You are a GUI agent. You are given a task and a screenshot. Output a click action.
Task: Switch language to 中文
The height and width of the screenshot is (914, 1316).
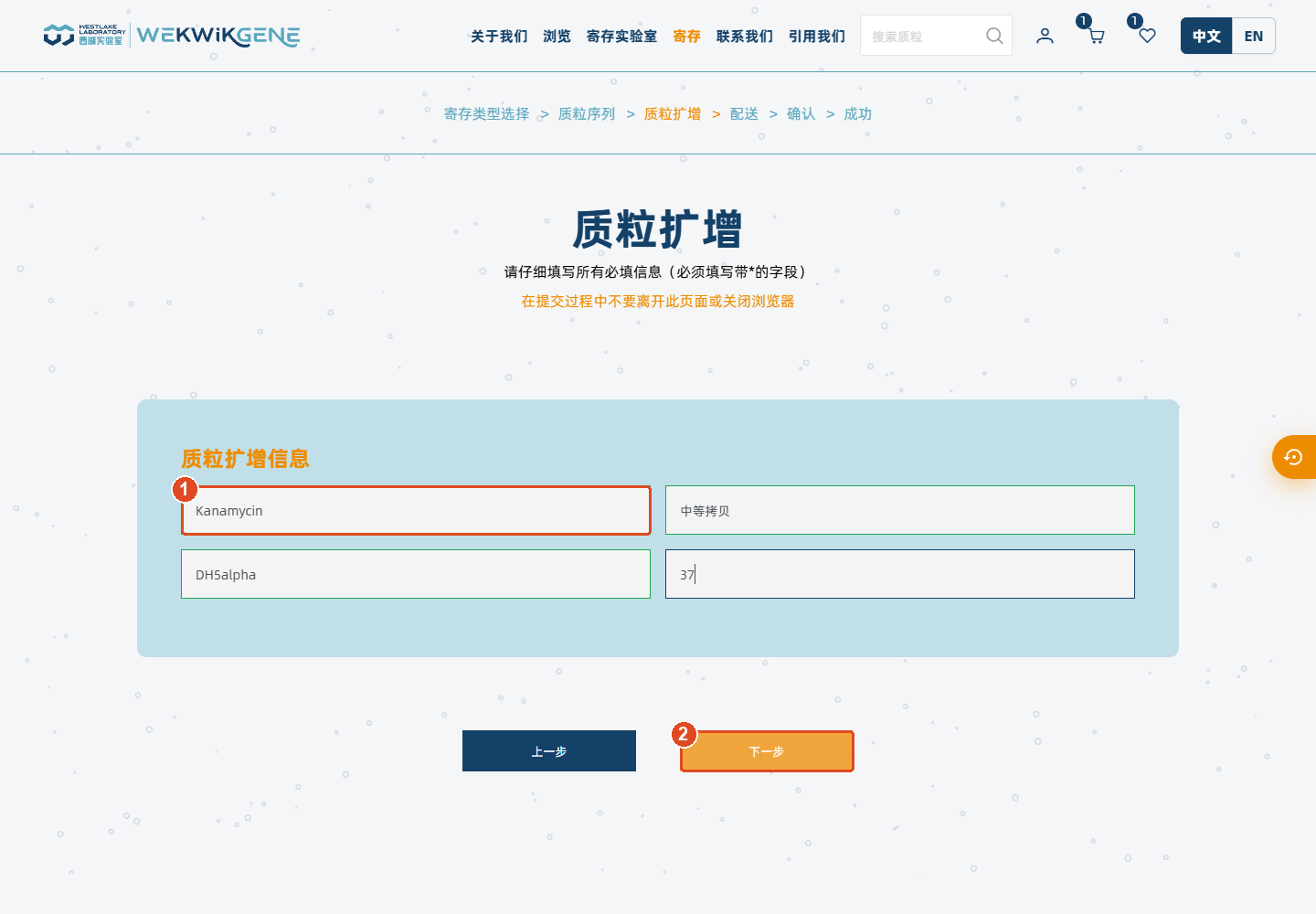[1206, 36]
